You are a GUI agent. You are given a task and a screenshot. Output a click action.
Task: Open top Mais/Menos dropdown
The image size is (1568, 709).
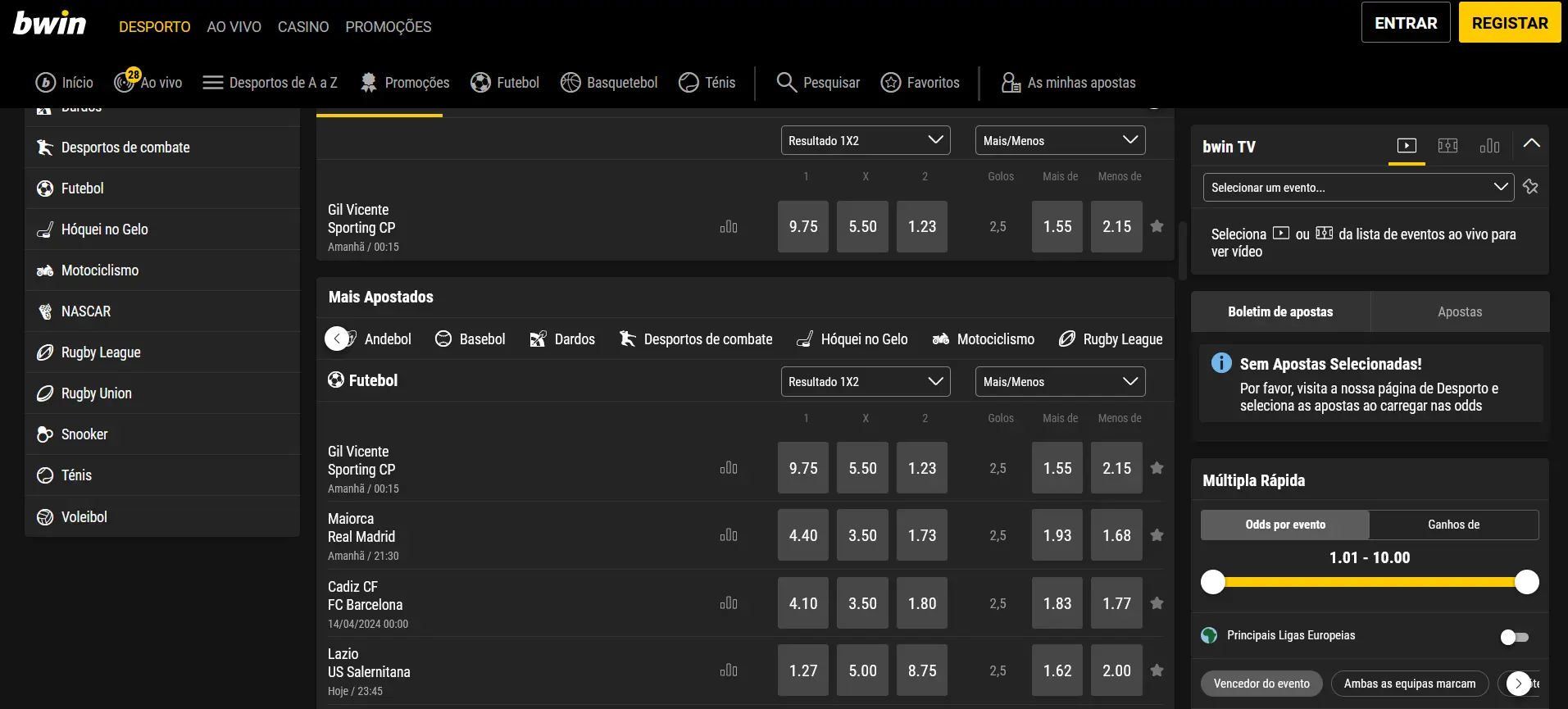[x=1060, y=140]
